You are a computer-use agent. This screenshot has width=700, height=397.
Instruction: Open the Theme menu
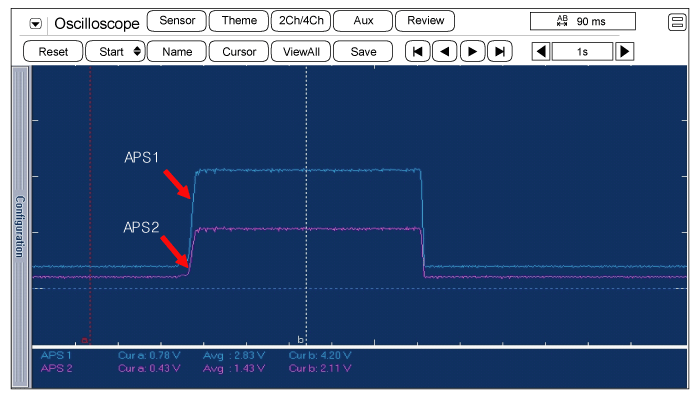click(x=239, y=21)
